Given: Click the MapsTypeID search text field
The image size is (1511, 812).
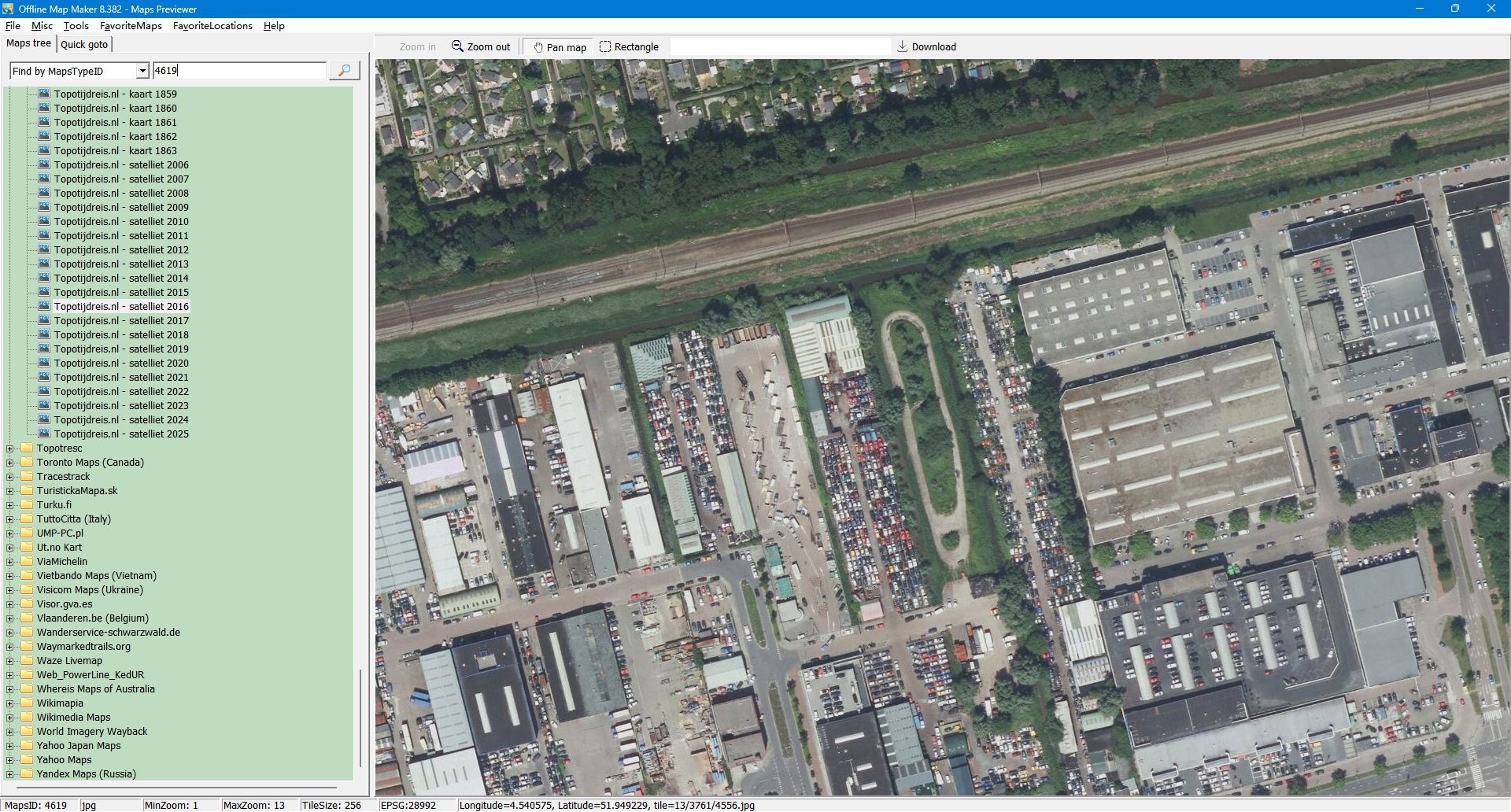Looking at the screenshot, I should click(x=238, y=71).
